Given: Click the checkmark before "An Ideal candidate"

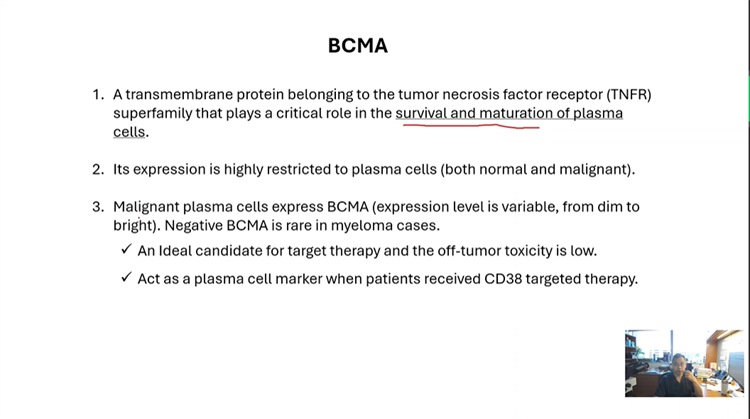Looking at the screenshot, I should [126, 249].
